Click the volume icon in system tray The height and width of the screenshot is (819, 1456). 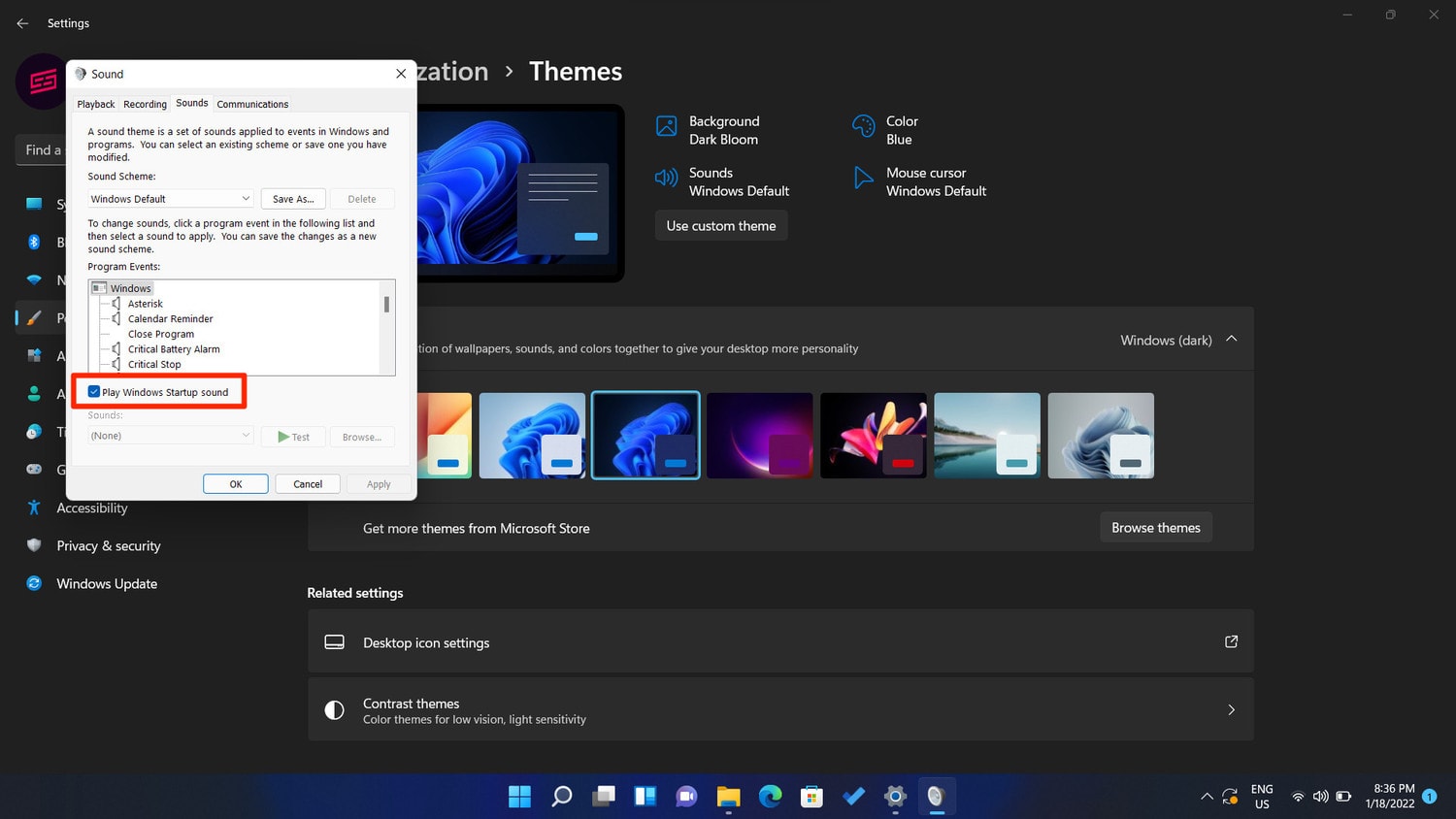coord(1321,797)
